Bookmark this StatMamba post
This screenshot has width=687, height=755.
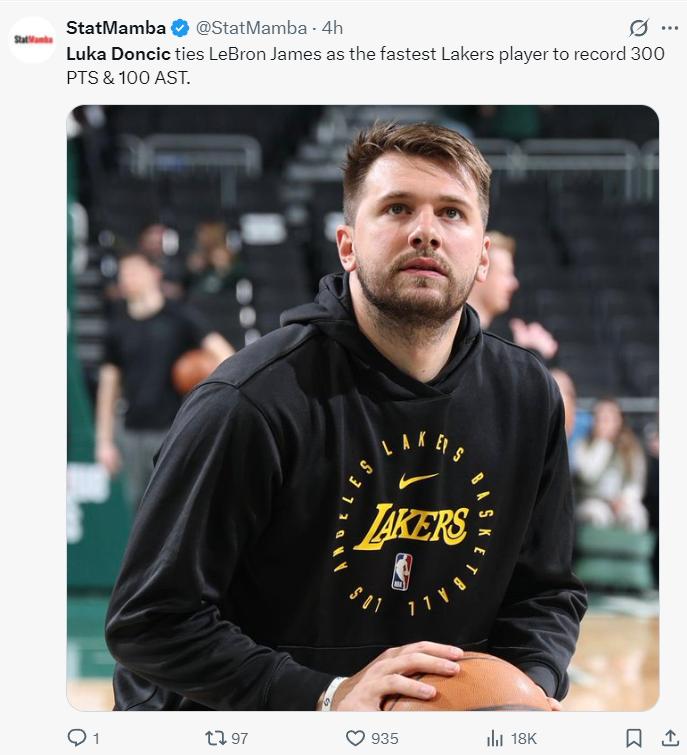pyautogui.click(x=633, y=738)
